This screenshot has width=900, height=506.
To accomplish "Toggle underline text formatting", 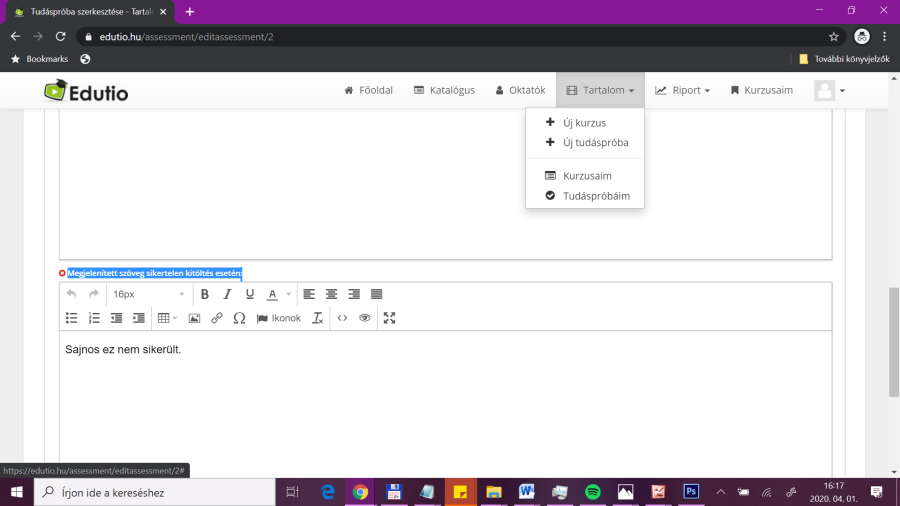I will 250,294.
